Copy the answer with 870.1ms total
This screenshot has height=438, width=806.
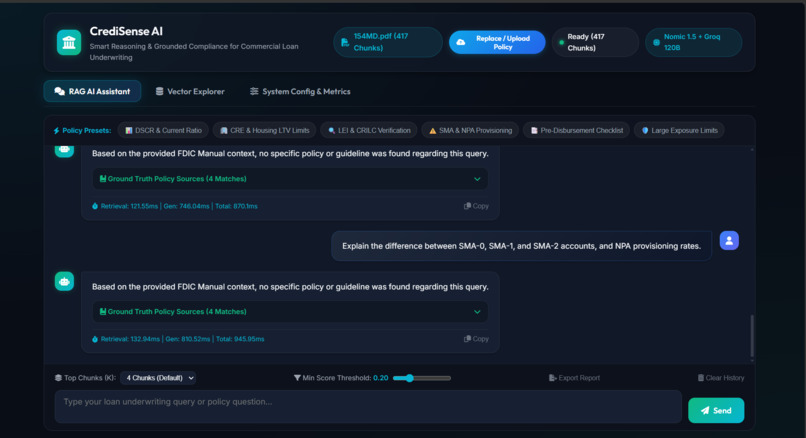coord(477,206)
